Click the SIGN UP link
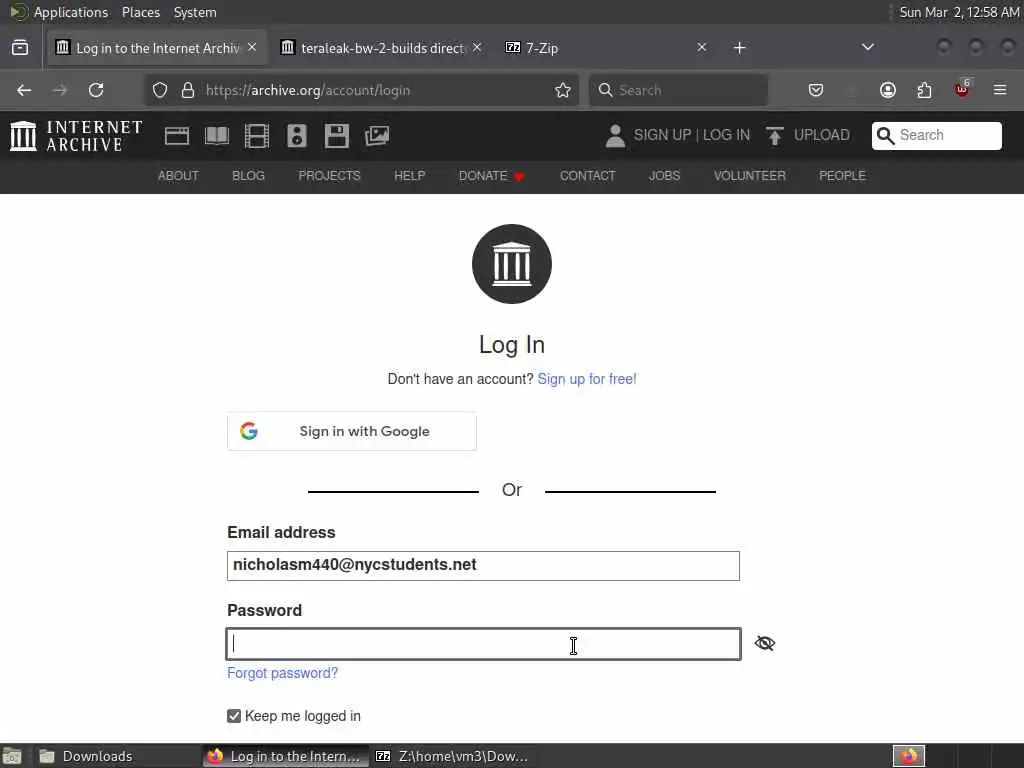 coord(662,135)
